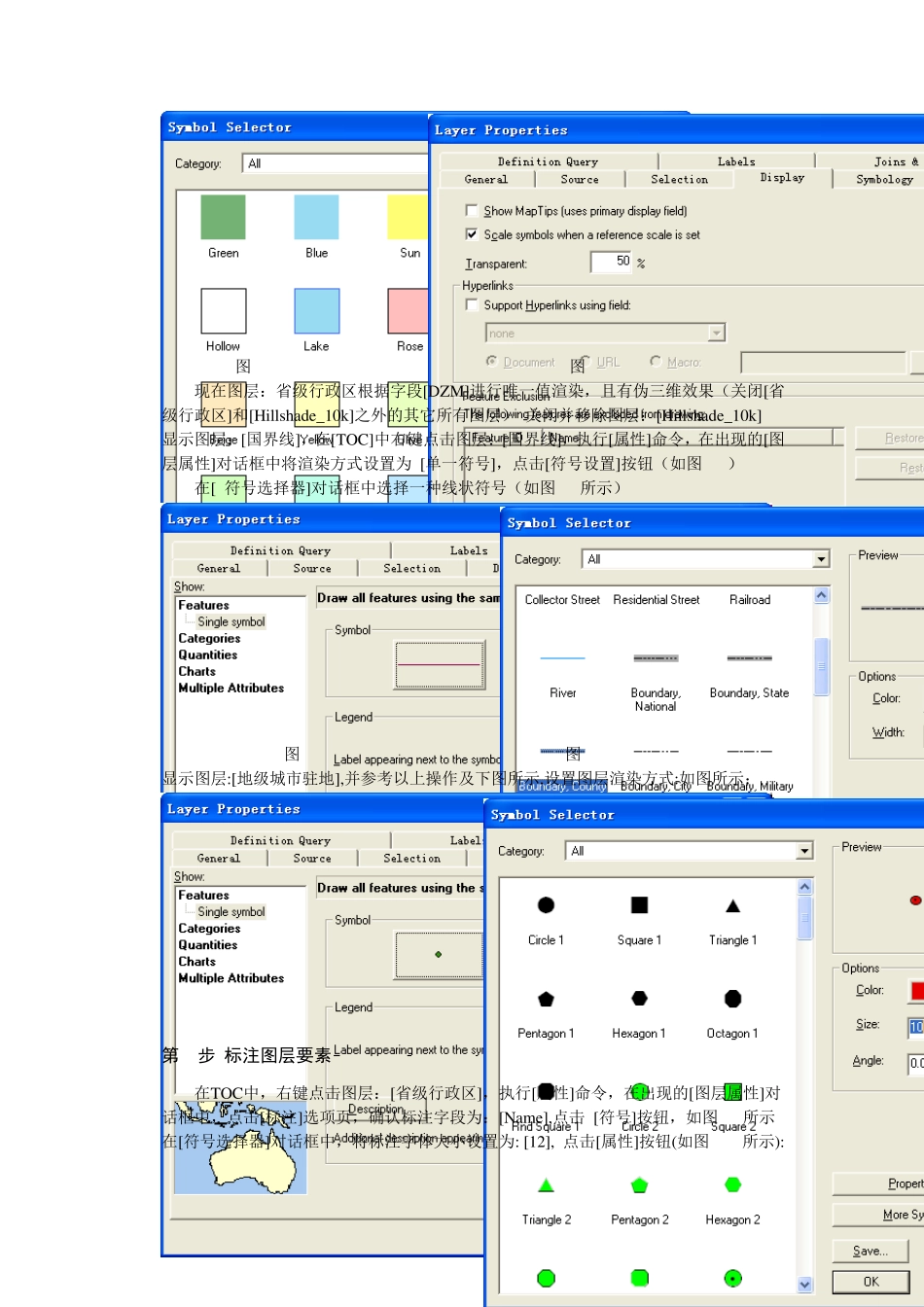Click scroll-up arrow in line symbol list
924x1307 pixels.
coord(822,595)
